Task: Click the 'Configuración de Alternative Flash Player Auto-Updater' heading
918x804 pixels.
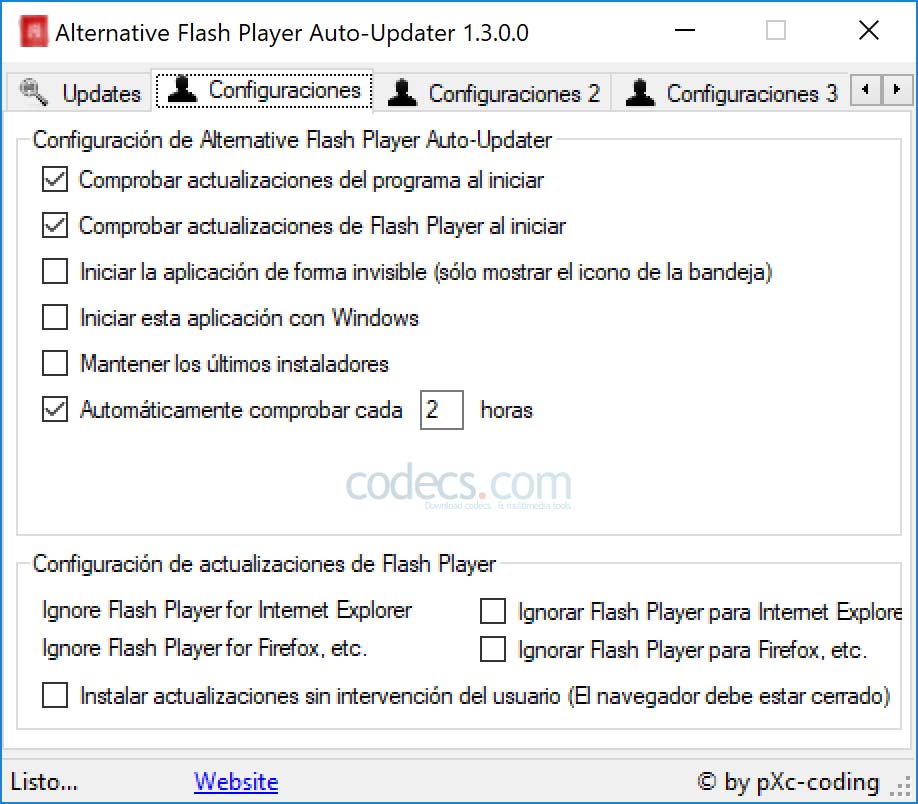Action: (292, 140)
